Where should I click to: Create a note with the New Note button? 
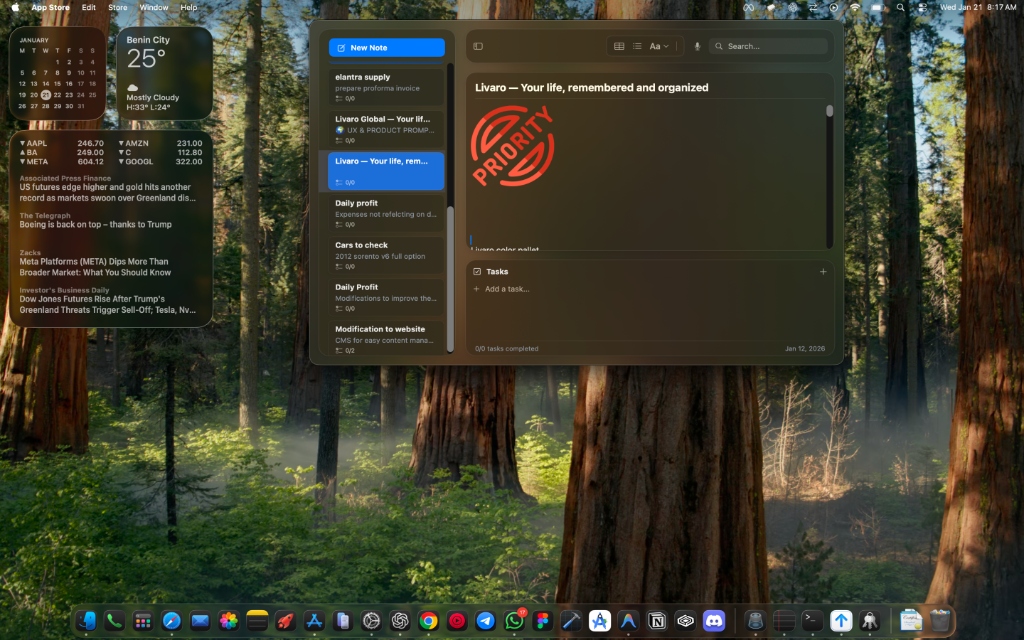coord(386,47)
